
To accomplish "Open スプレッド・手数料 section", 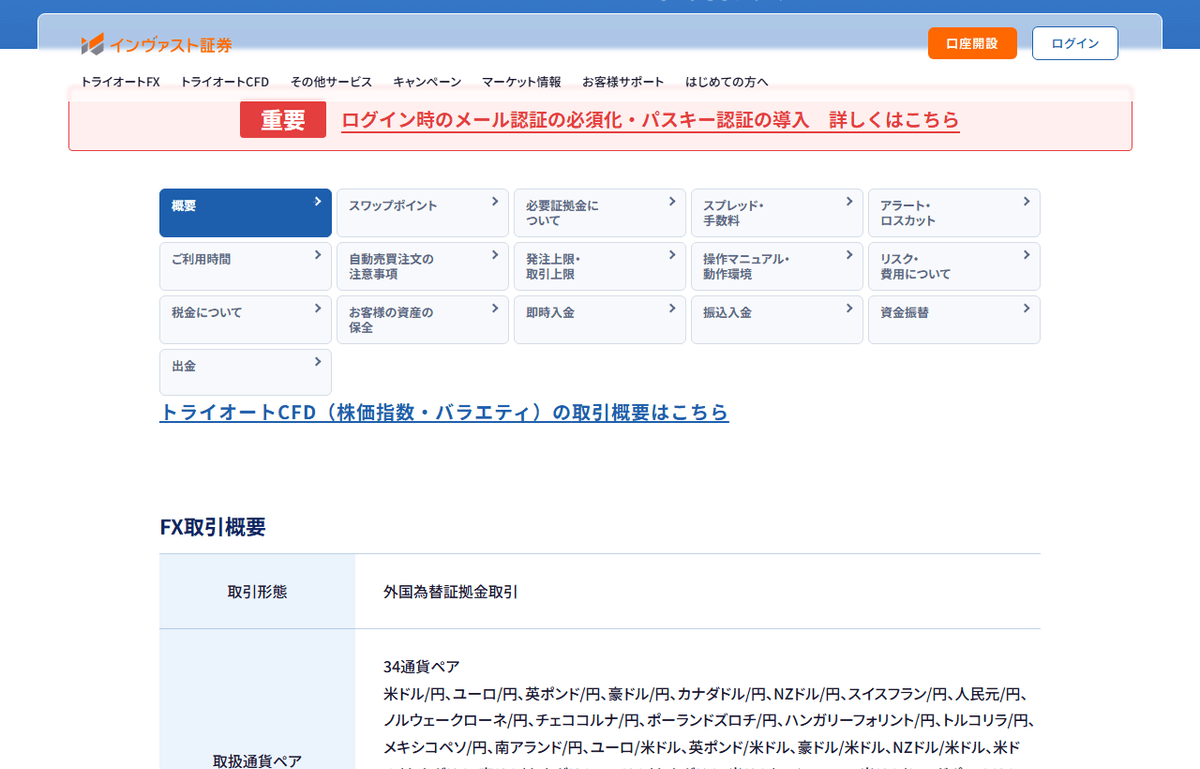I will pyautogui.click(x=777, y=213).
